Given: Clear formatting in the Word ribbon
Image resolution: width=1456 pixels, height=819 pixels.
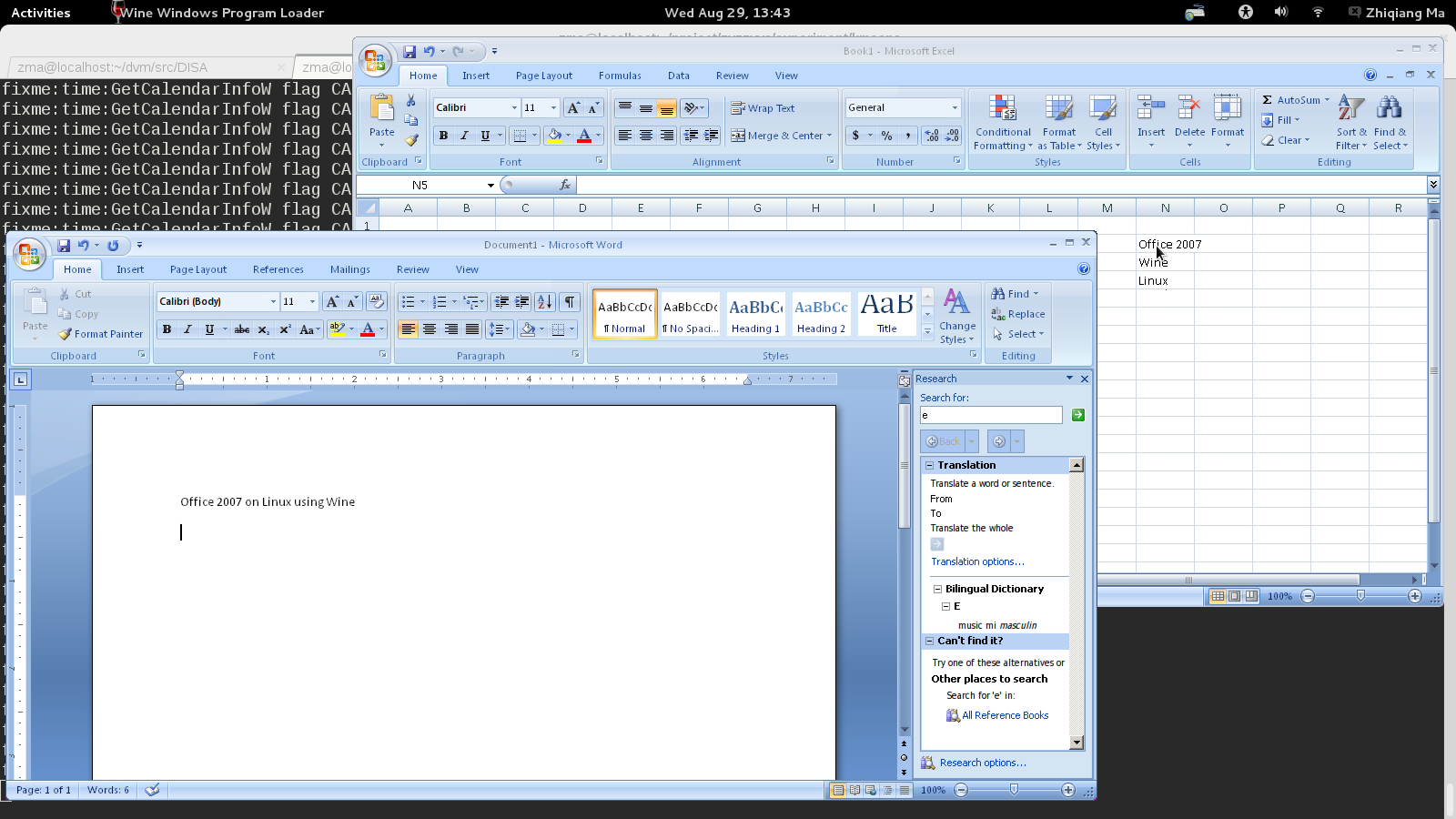Looking at the screenshot, I should click(377, 301).
